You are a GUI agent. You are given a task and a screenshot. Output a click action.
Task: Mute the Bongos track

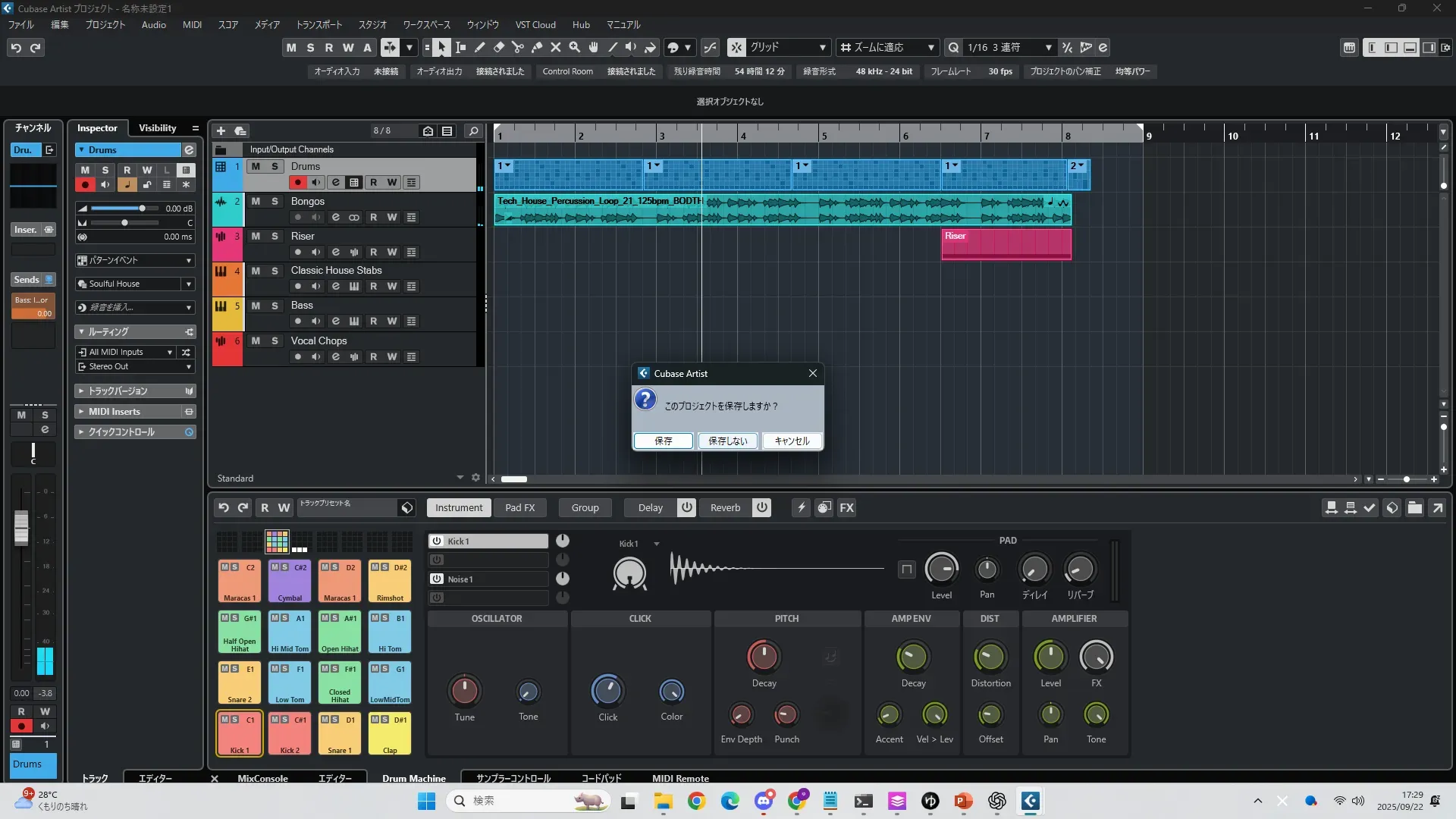point(256,201)
